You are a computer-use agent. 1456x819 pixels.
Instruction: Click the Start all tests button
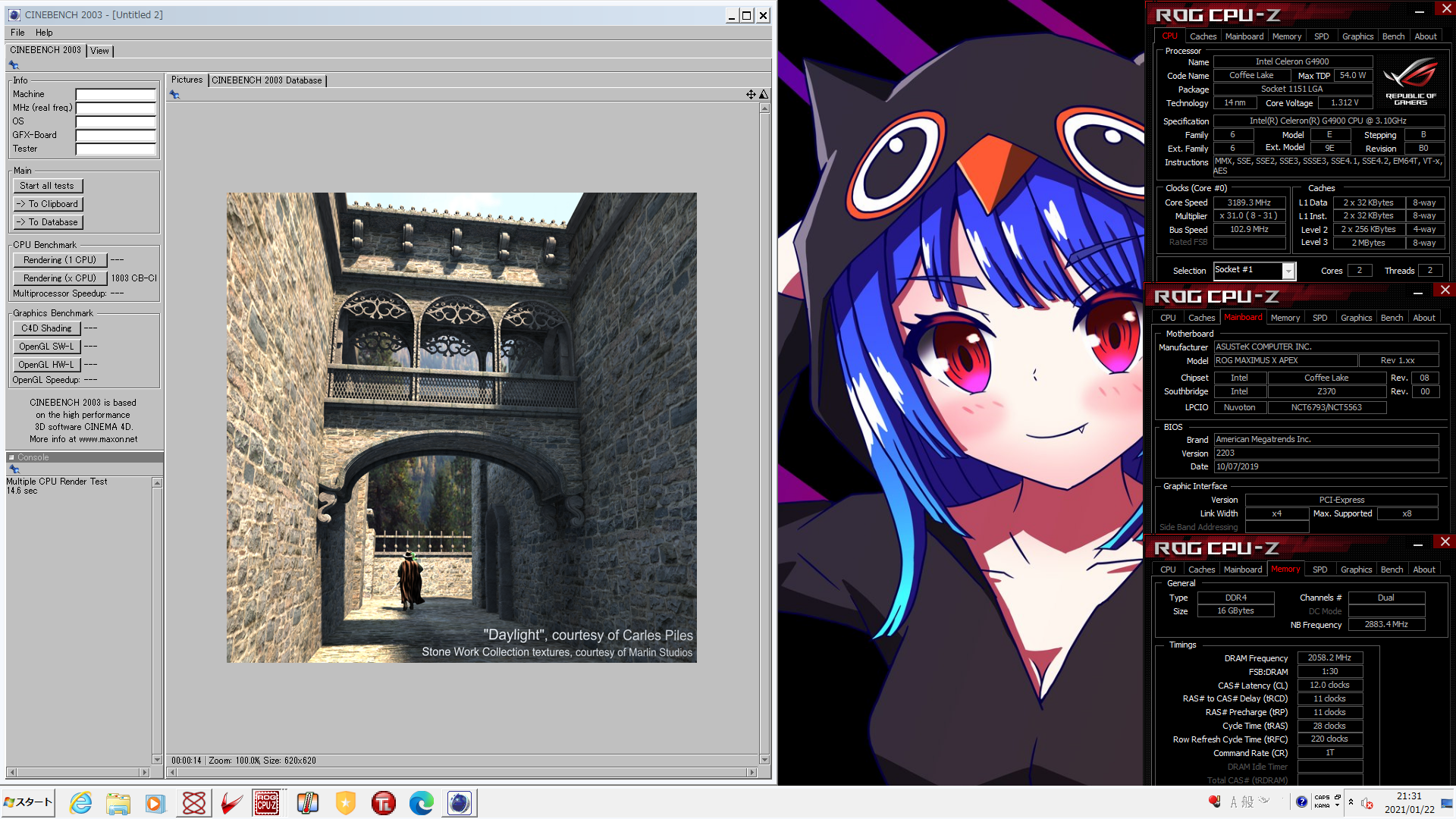[x=47, y=186]
